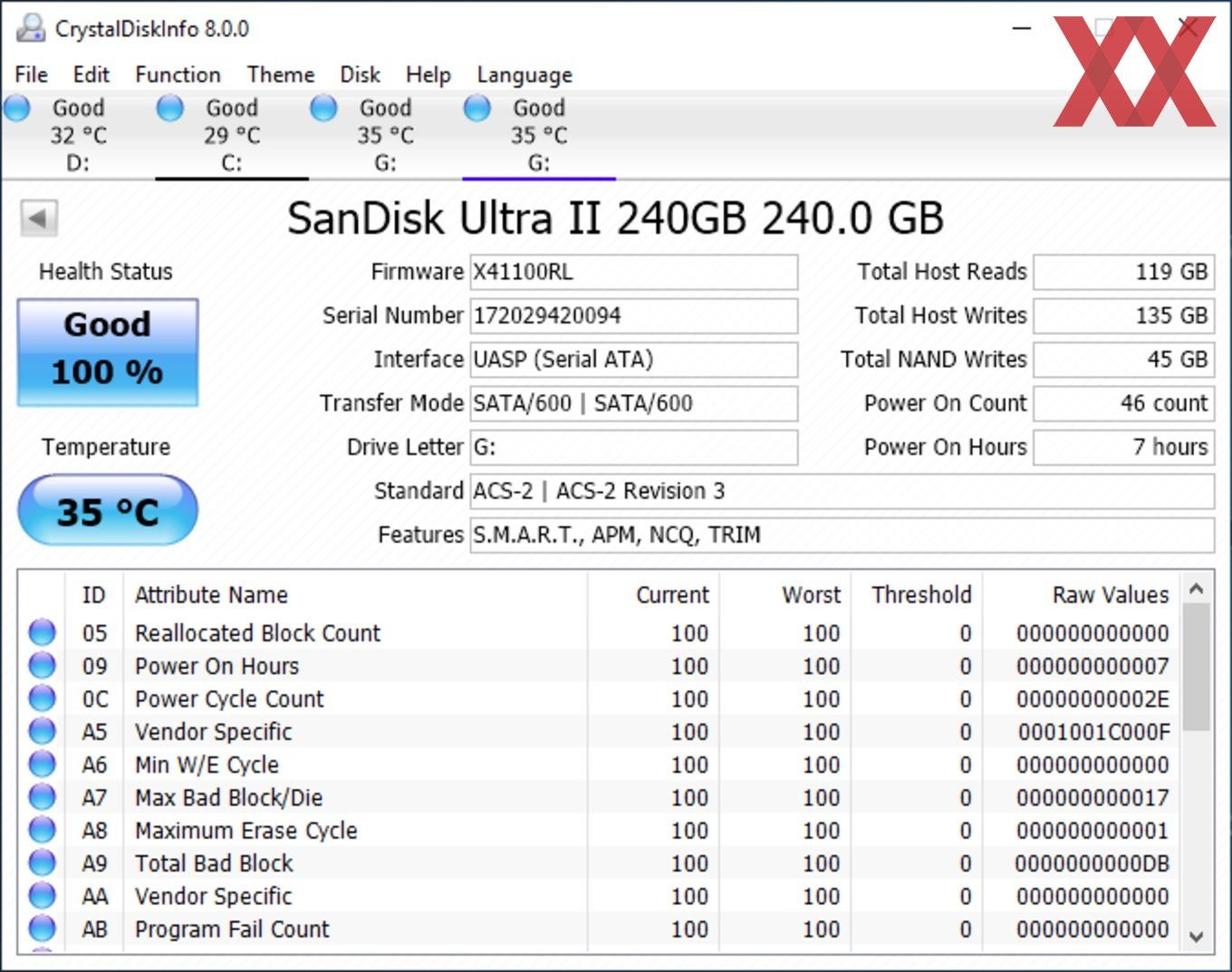Screen dimensions: 1232x972
Task: Click the Transfer Mode field SATA/600
Action: [x=633, y=403]
